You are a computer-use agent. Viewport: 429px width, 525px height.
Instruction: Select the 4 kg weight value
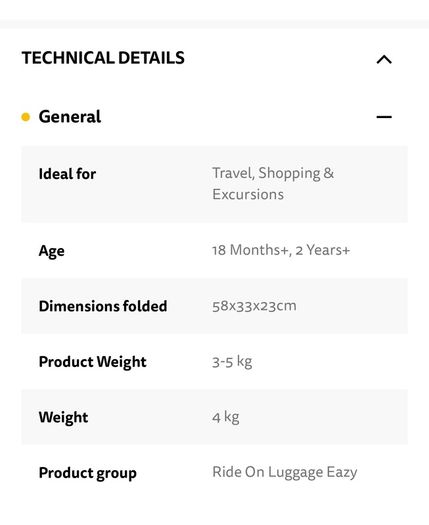click(x=226, y=417)
